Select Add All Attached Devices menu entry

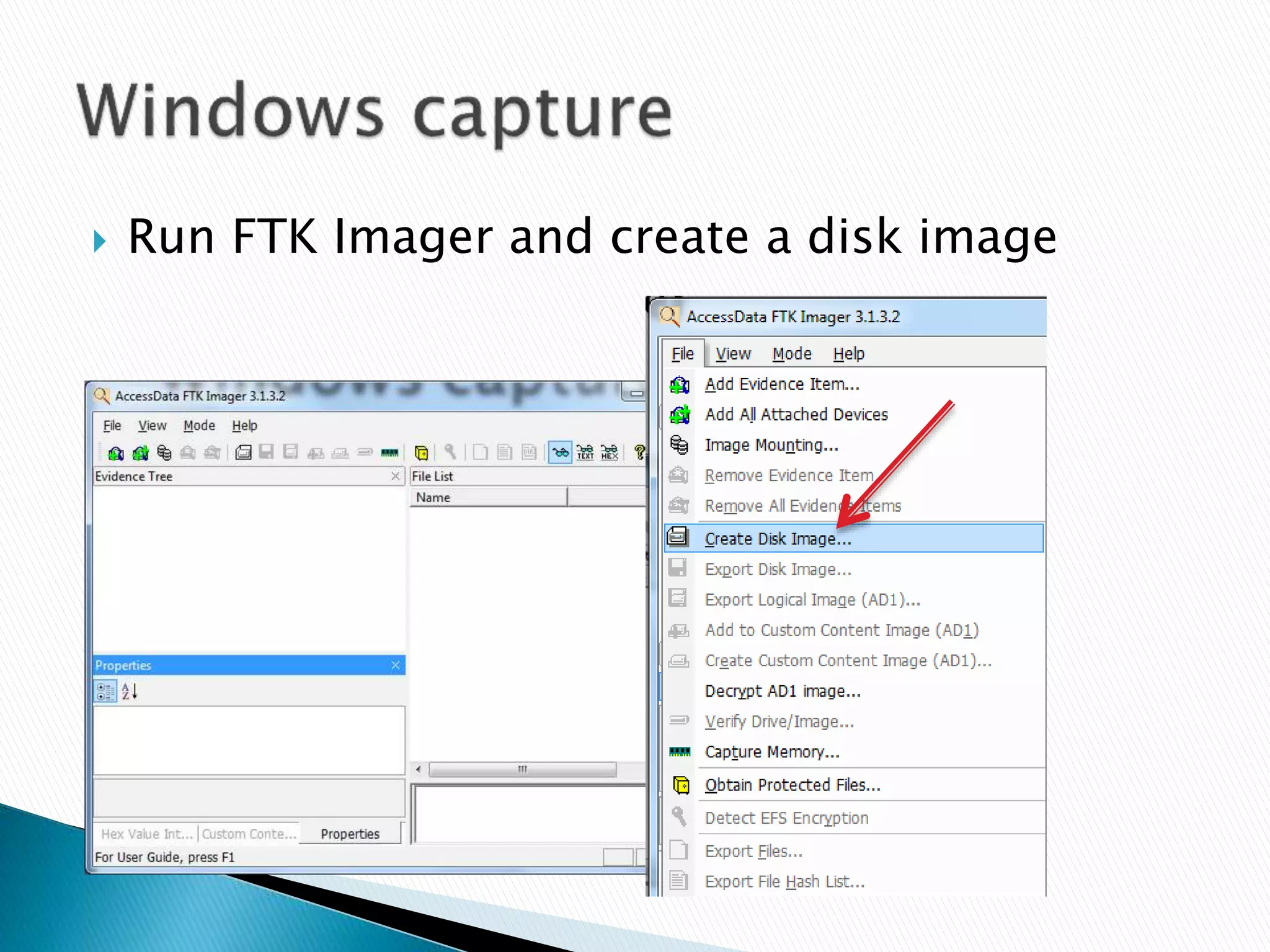[855, 415]
